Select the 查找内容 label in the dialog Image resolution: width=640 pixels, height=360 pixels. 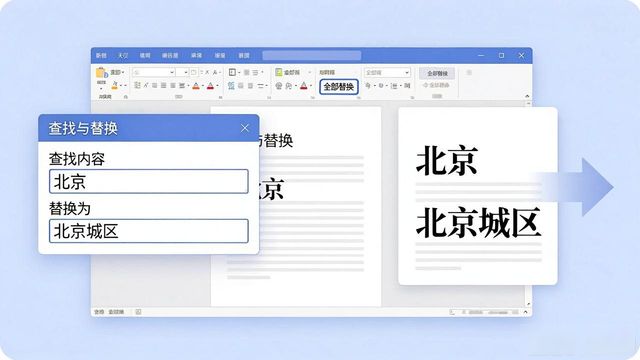pyautogui.click(x=77, y=159)
